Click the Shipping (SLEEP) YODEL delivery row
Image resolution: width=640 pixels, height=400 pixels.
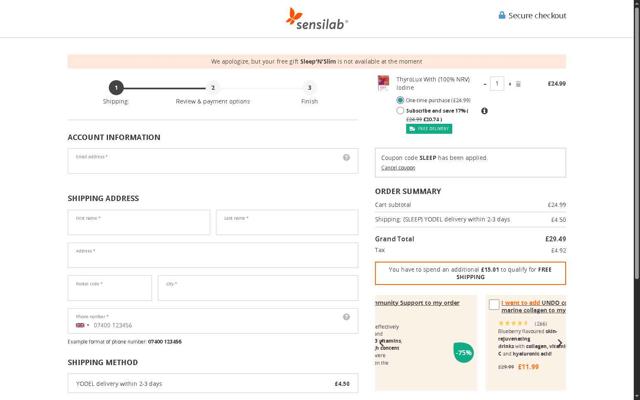470,220
